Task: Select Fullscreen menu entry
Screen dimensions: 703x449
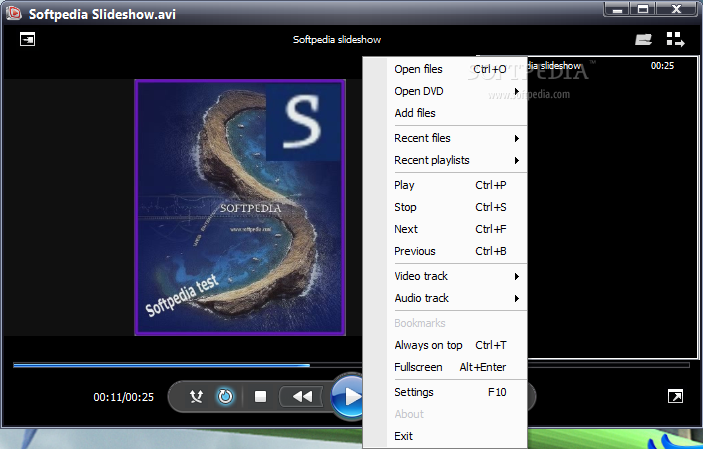Action: [x=456, y=367]
